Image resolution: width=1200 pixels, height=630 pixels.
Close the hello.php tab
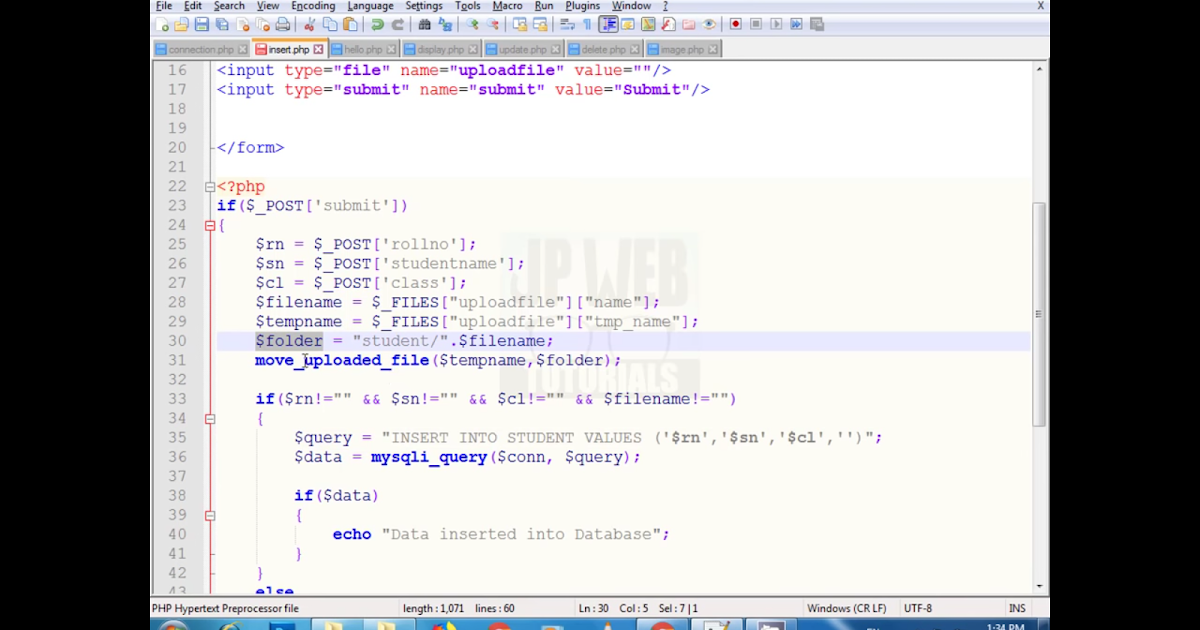[x=389, y=48]
